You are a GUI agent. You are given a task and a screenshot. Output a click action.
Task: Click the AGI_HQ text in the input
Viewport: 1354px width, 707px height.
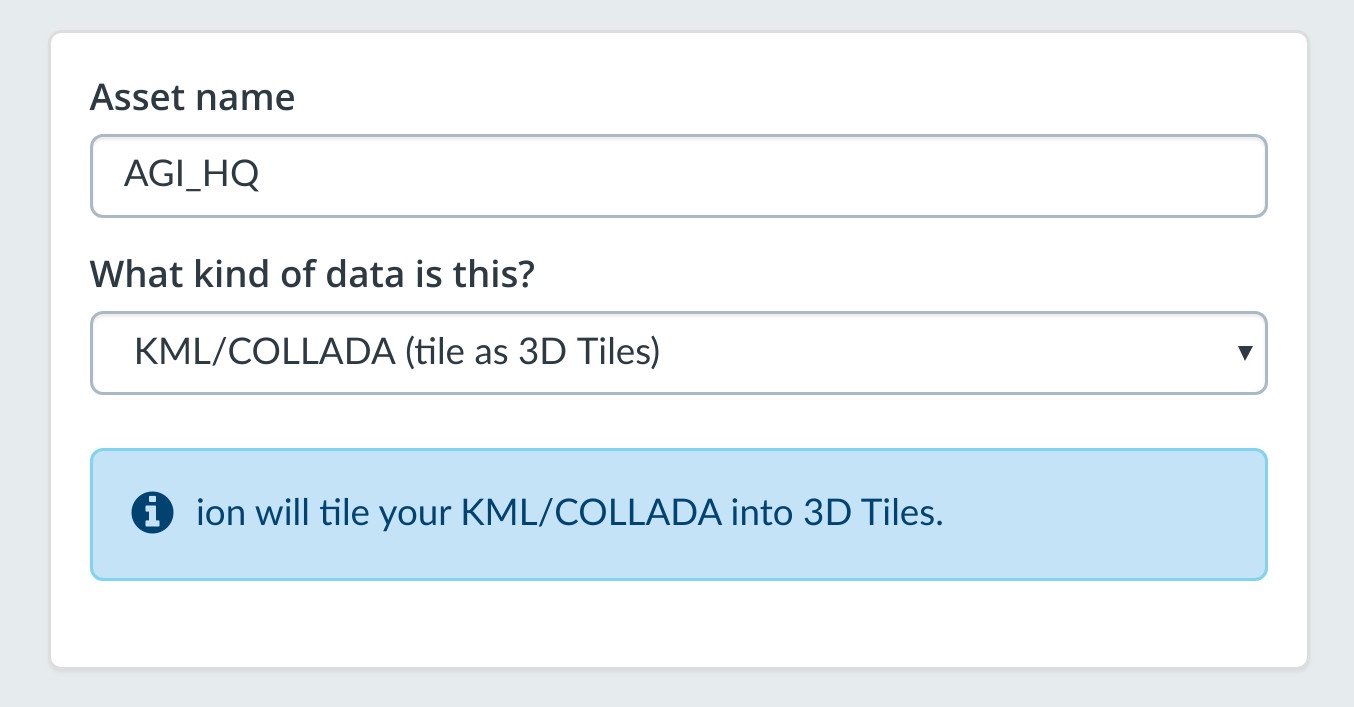pyautogui.click(x=191, y=176)
